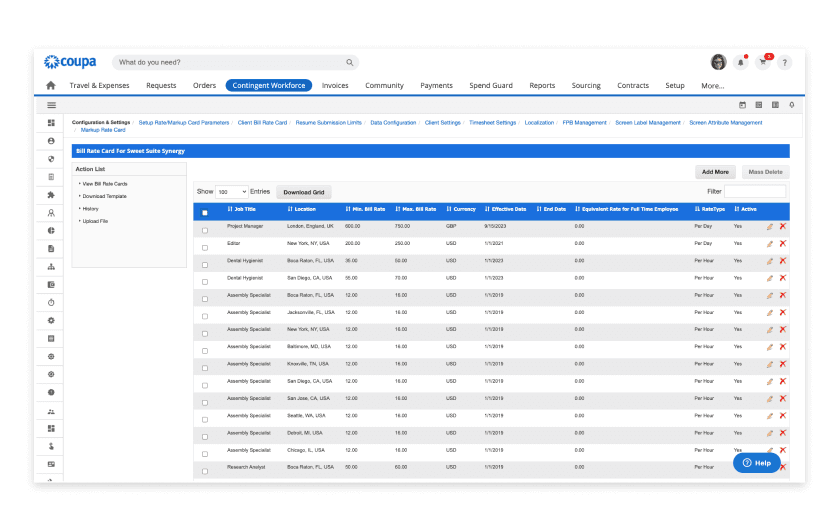838x531 pixels.
Task: Click the help question mark icon
Action: coord(785,62)
